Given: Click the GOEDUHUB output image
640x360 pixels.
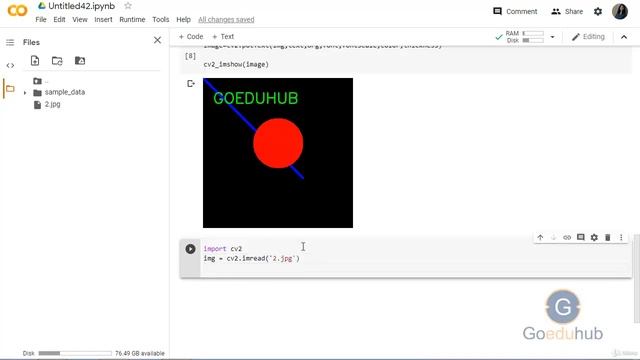Looking at the screenshot, I should click(x=278, y=153).
